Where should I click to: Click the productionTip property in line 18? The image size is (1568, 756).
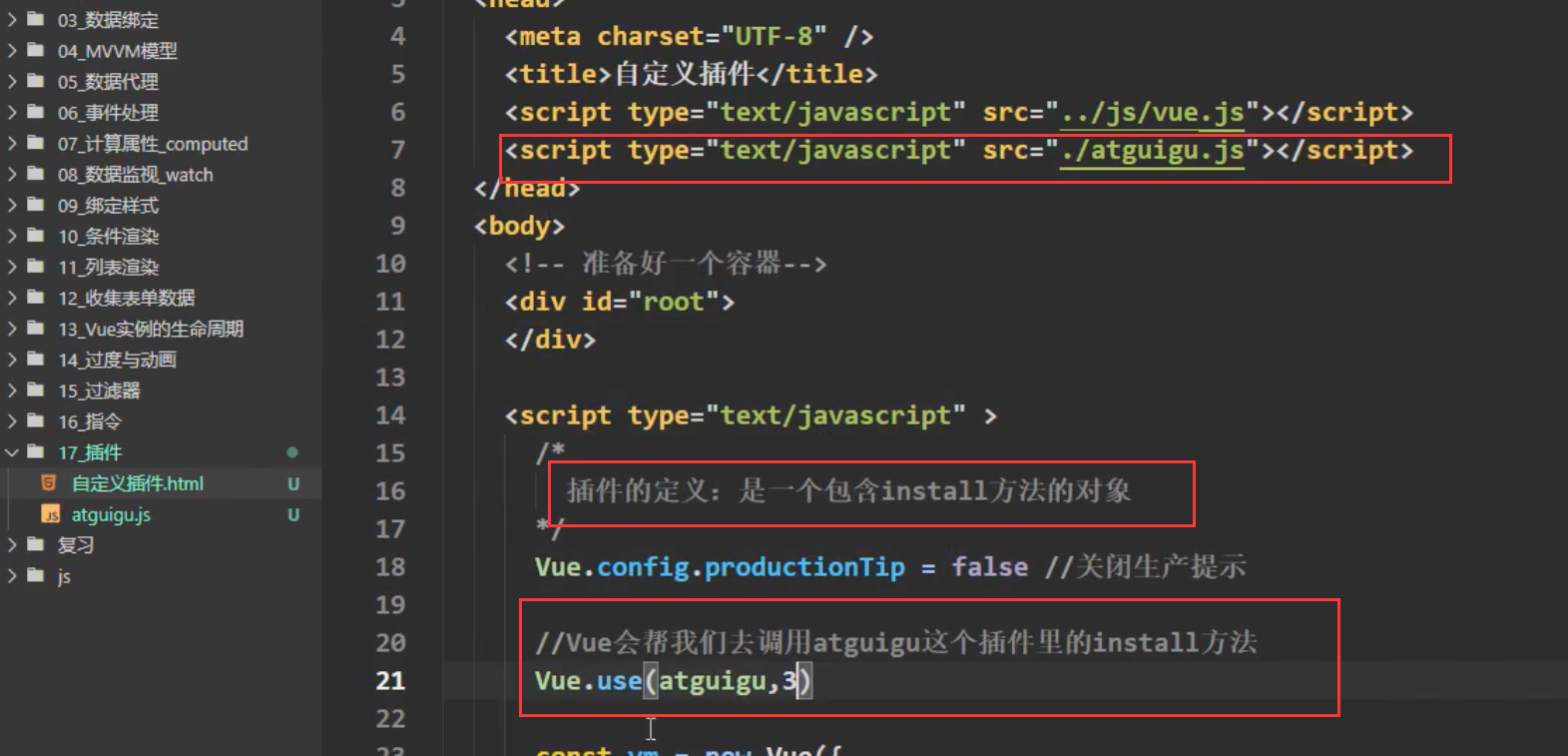(x=804, y=567)
